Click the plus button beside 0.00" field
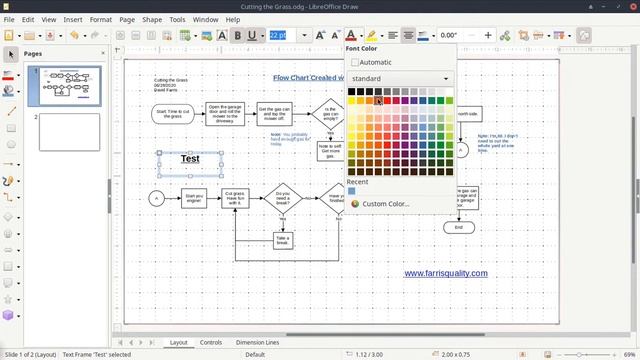 pyautogui.click(x=488, y=36)
